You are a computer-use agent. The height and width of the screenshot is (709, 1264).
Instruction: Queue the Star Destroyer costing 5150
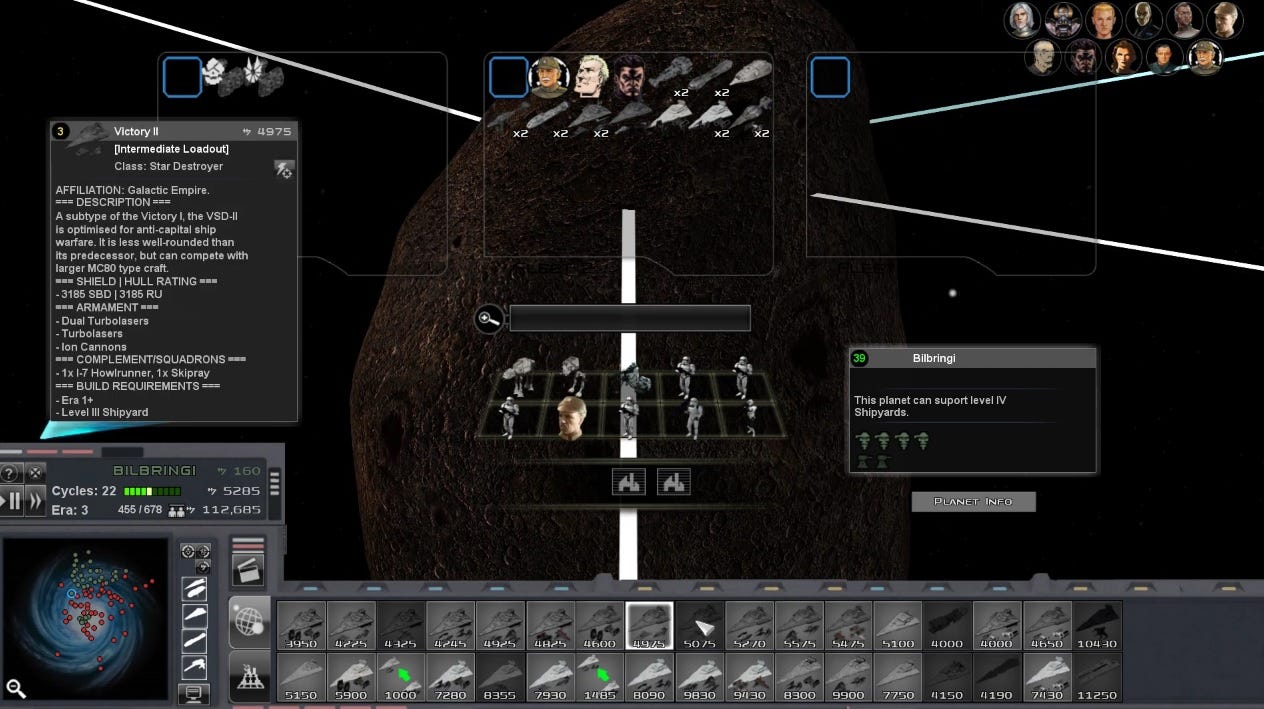(301, 678)
